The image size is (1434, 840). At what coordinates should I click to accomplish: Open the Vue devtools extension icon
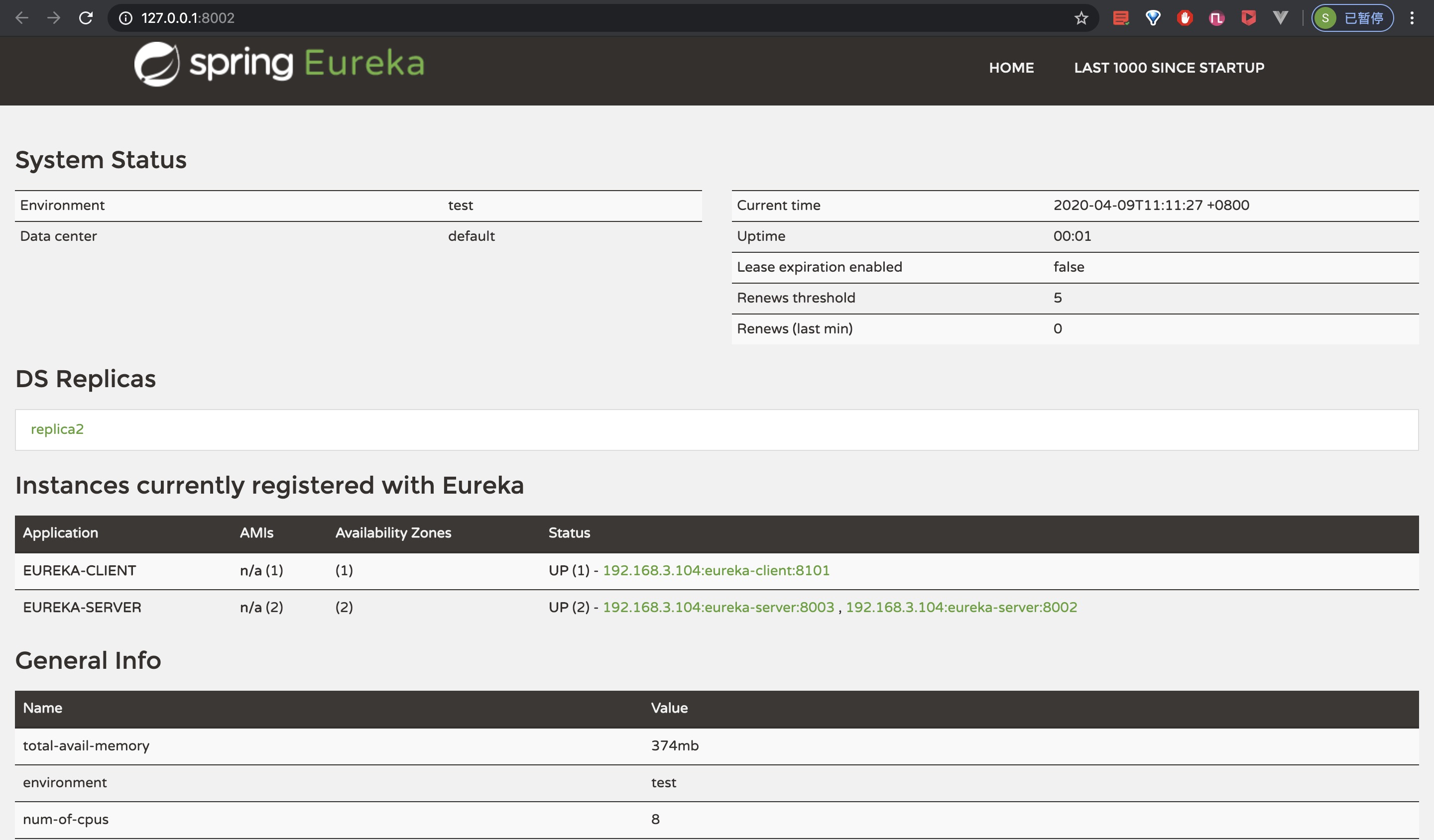click(x=1280, y=18)
